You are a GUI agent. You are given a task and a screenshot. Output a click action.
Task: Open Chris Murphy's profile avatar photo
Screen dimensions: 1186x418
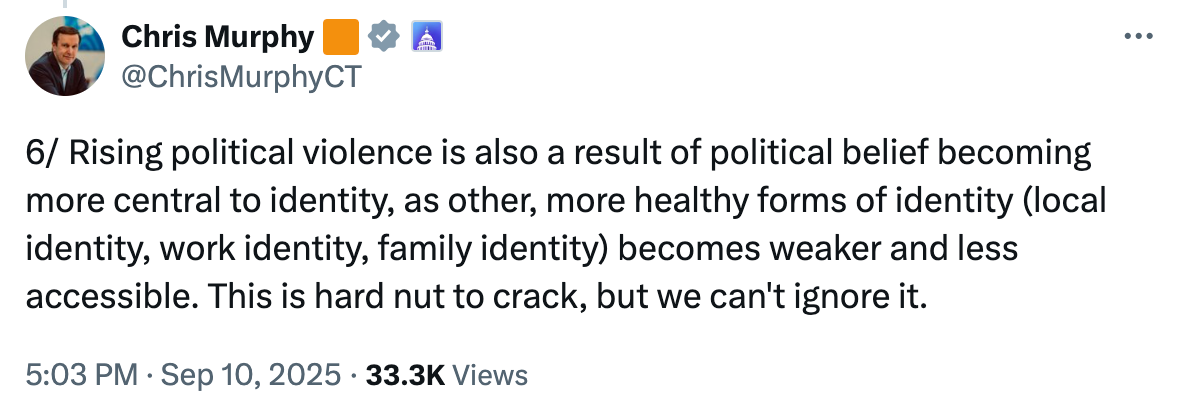tap(65, 56)
